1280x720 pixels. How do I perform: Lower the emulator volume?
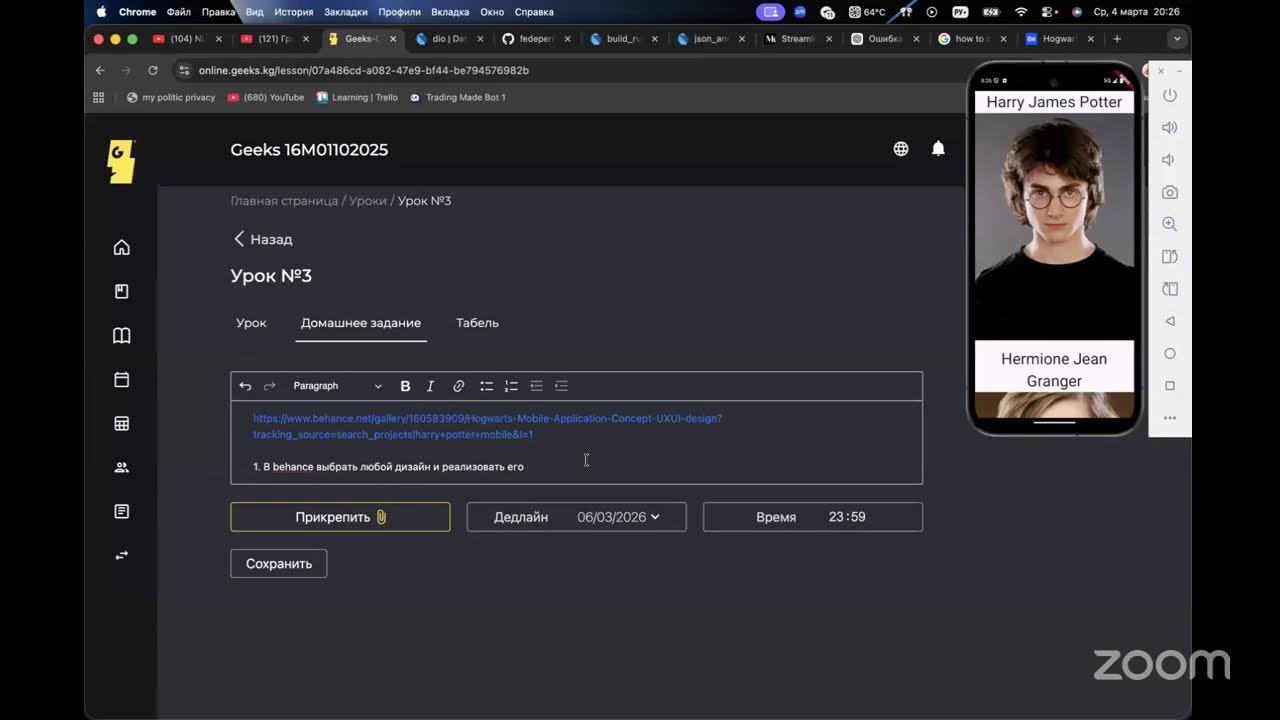pyautogui.click(x=1169, y=160)
